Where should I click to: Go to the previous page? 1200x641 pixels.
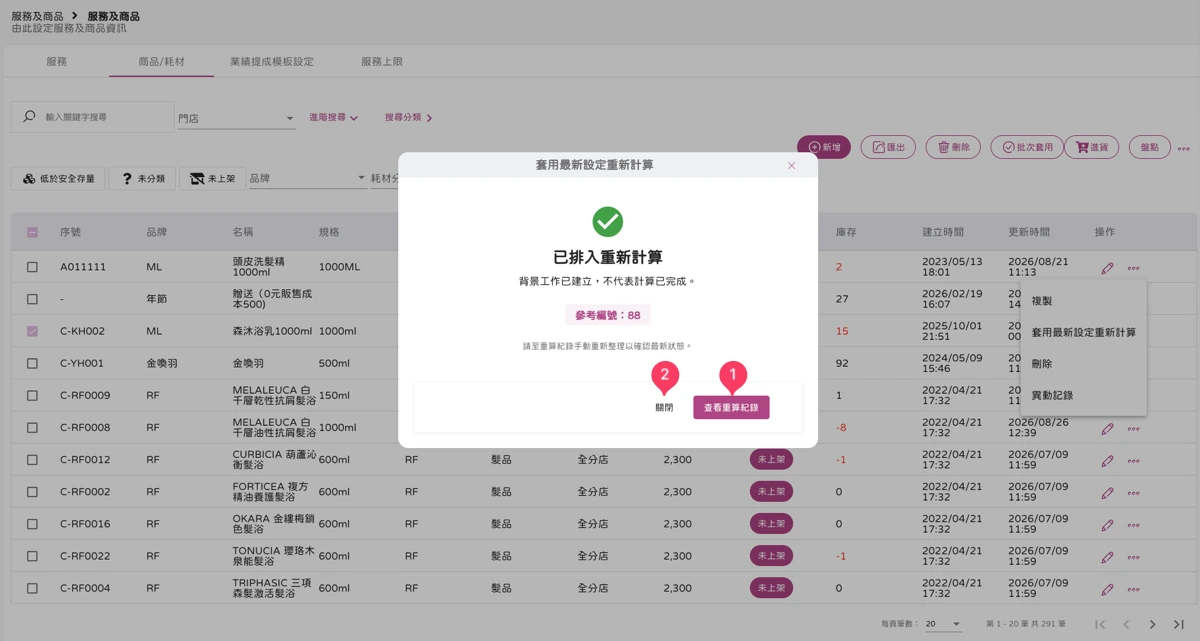[x=1126, y=624]
